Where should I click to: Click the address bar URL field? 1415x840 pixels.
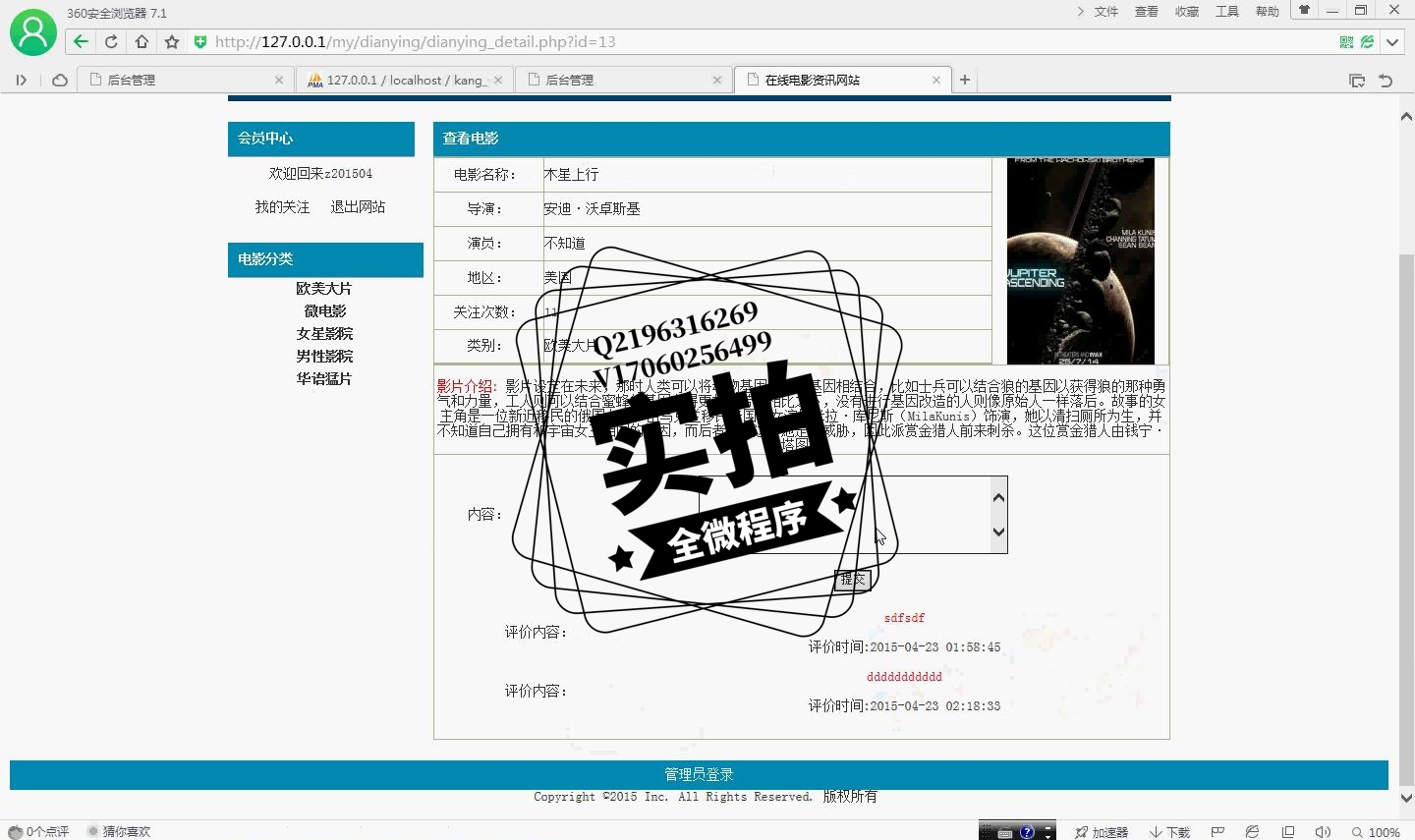tap(766, 41)
